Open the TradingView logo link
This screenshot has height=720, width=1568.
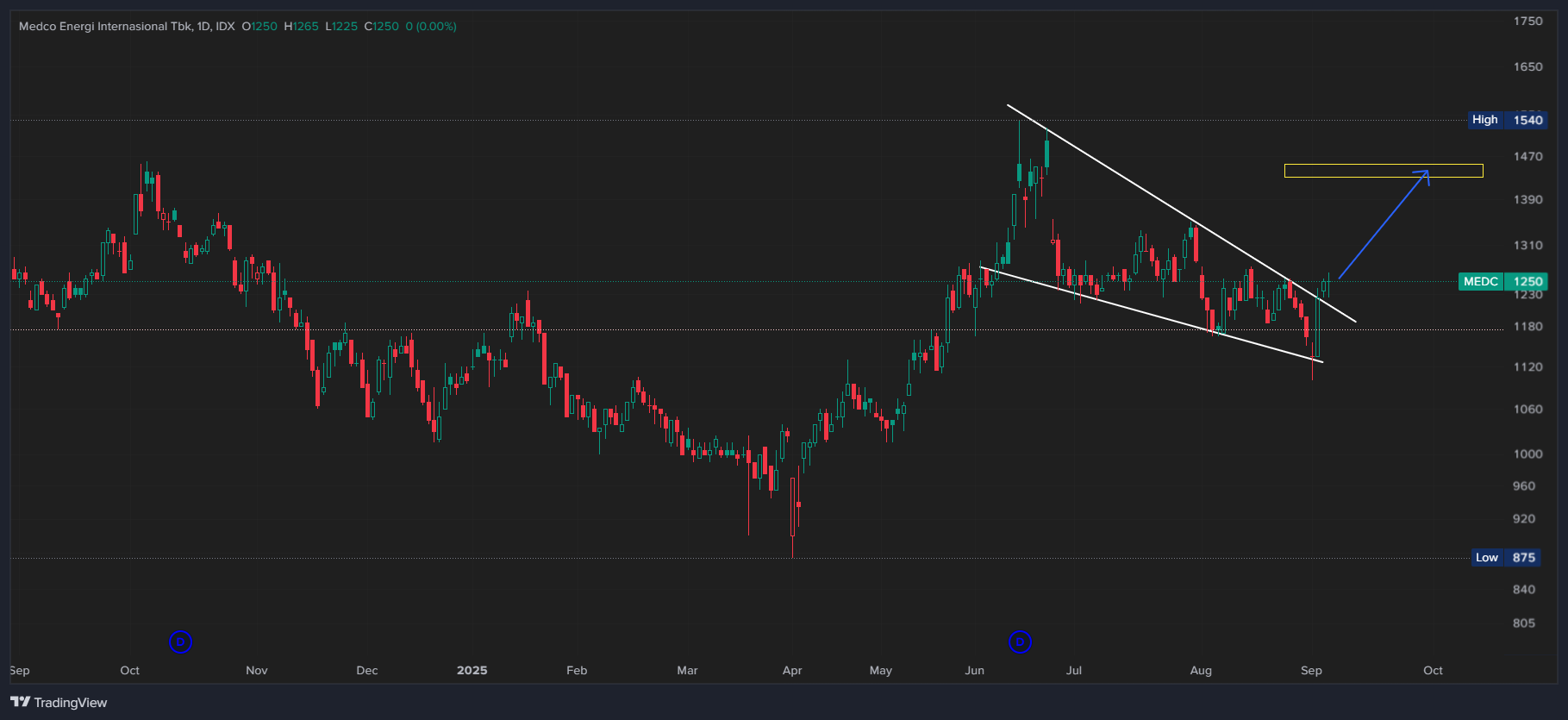59,703
